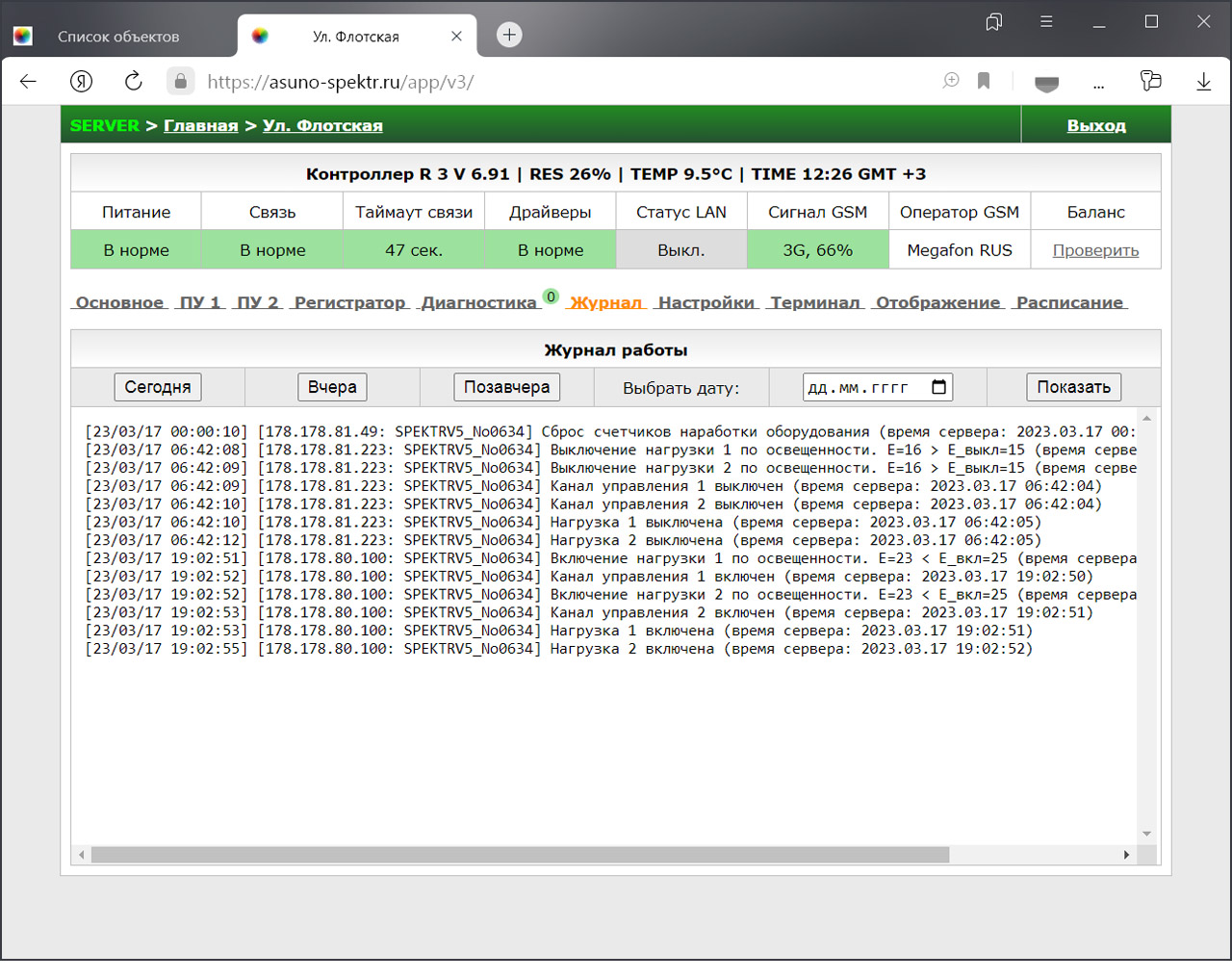
Task: Log out via the Выход link
Action: [1096, 125]
